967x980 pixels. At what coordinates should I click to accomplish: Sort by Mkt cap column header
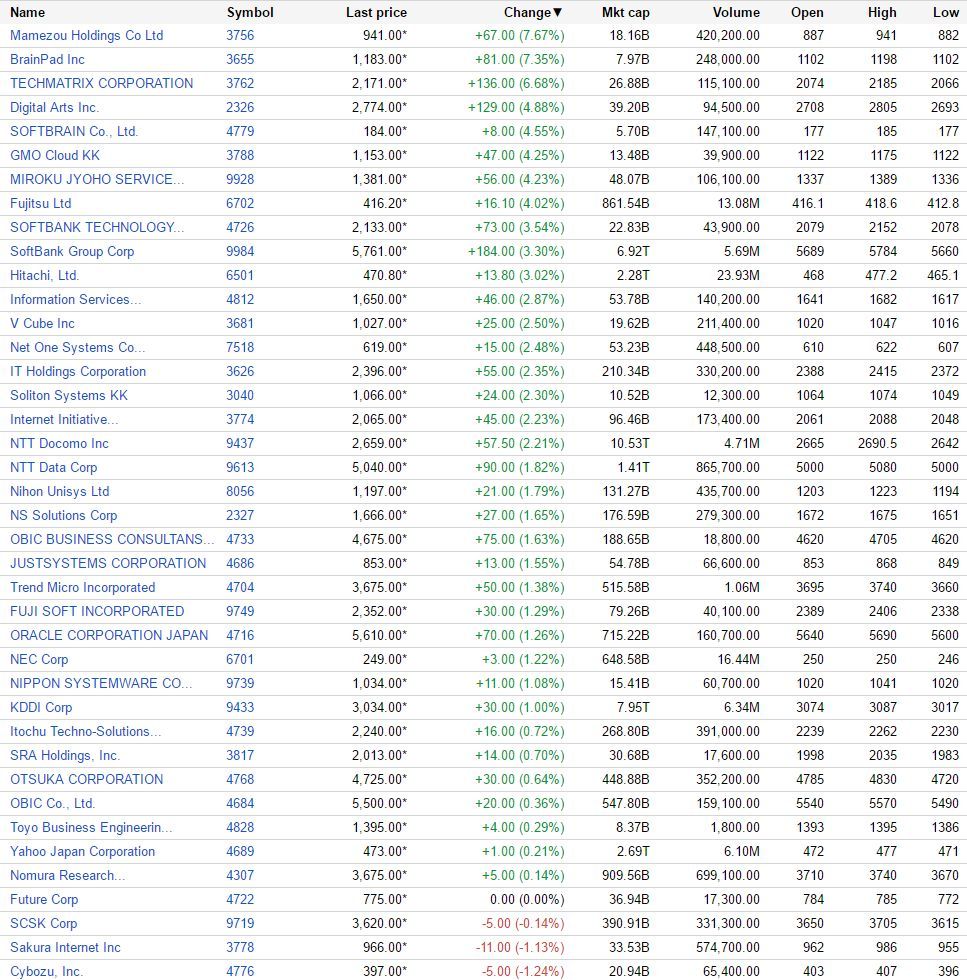(626, 12)
